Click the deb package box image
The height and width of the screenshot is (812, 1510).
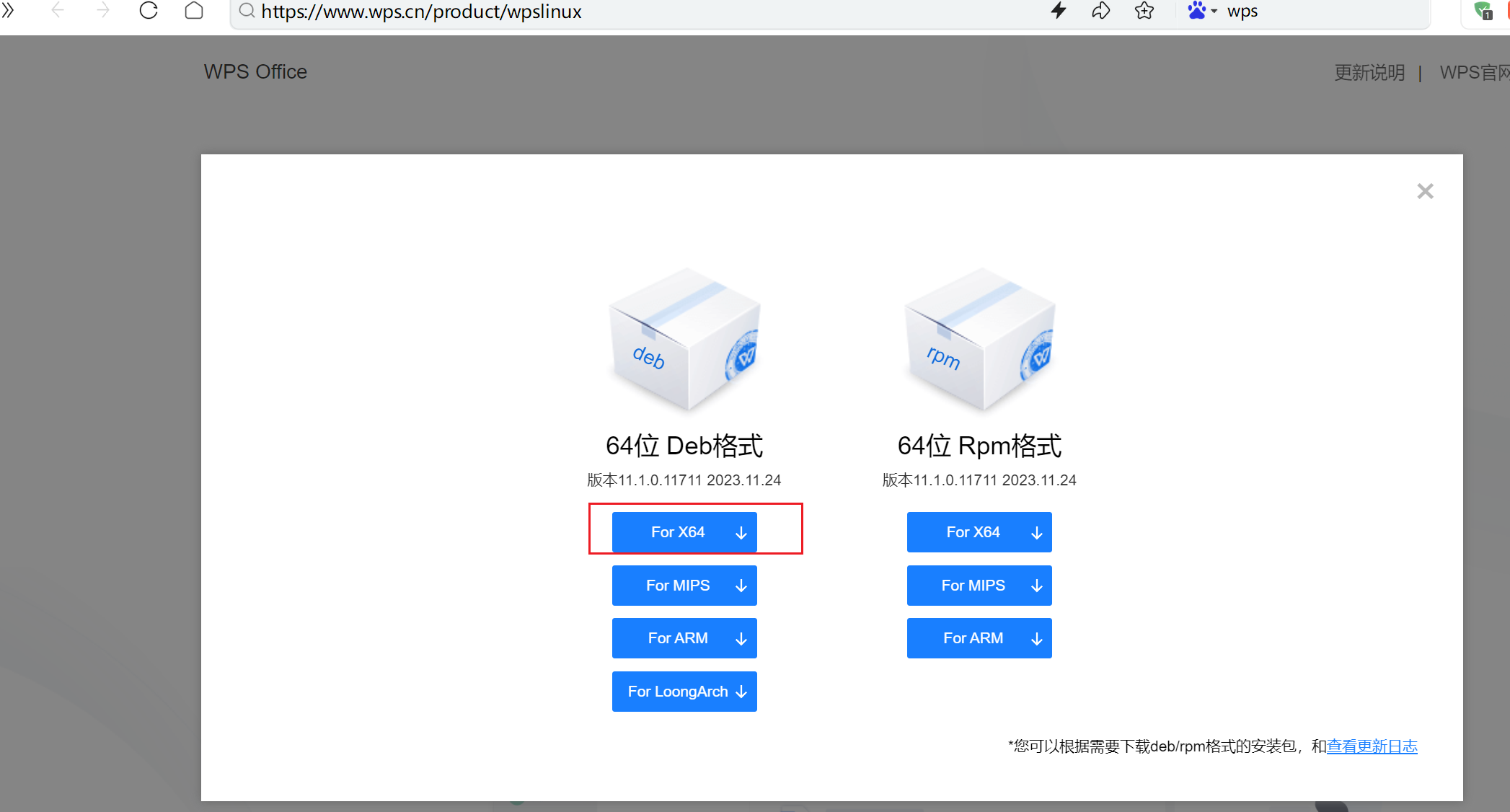[x=684, y=339]
